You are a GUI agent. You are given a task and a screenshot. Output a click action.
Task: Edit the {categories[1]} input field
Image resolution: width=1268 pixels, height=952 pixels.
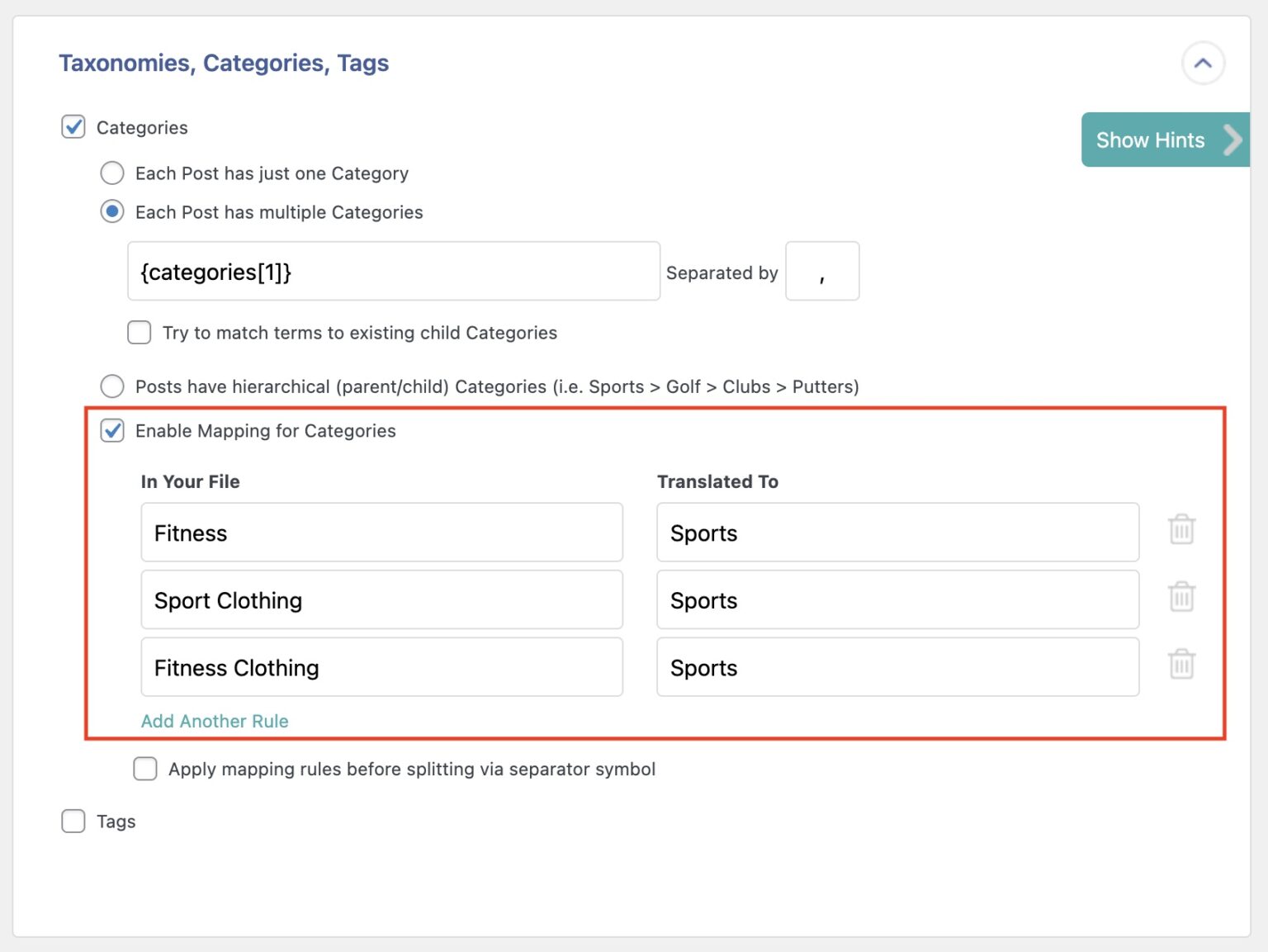point(393,272)
